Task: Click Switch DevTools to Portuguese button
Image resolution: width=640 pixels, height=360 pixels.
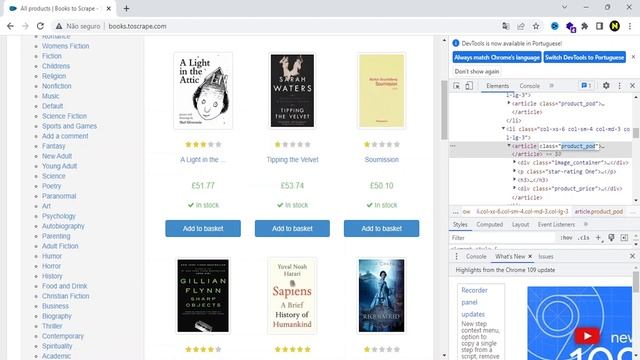Action: point(584,58)
